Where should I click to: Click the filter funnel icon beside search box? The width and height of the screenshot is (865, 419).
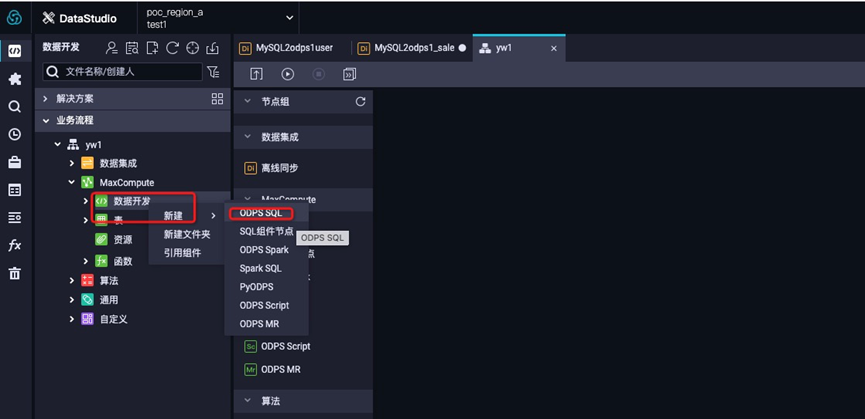(x=213, y=72)
